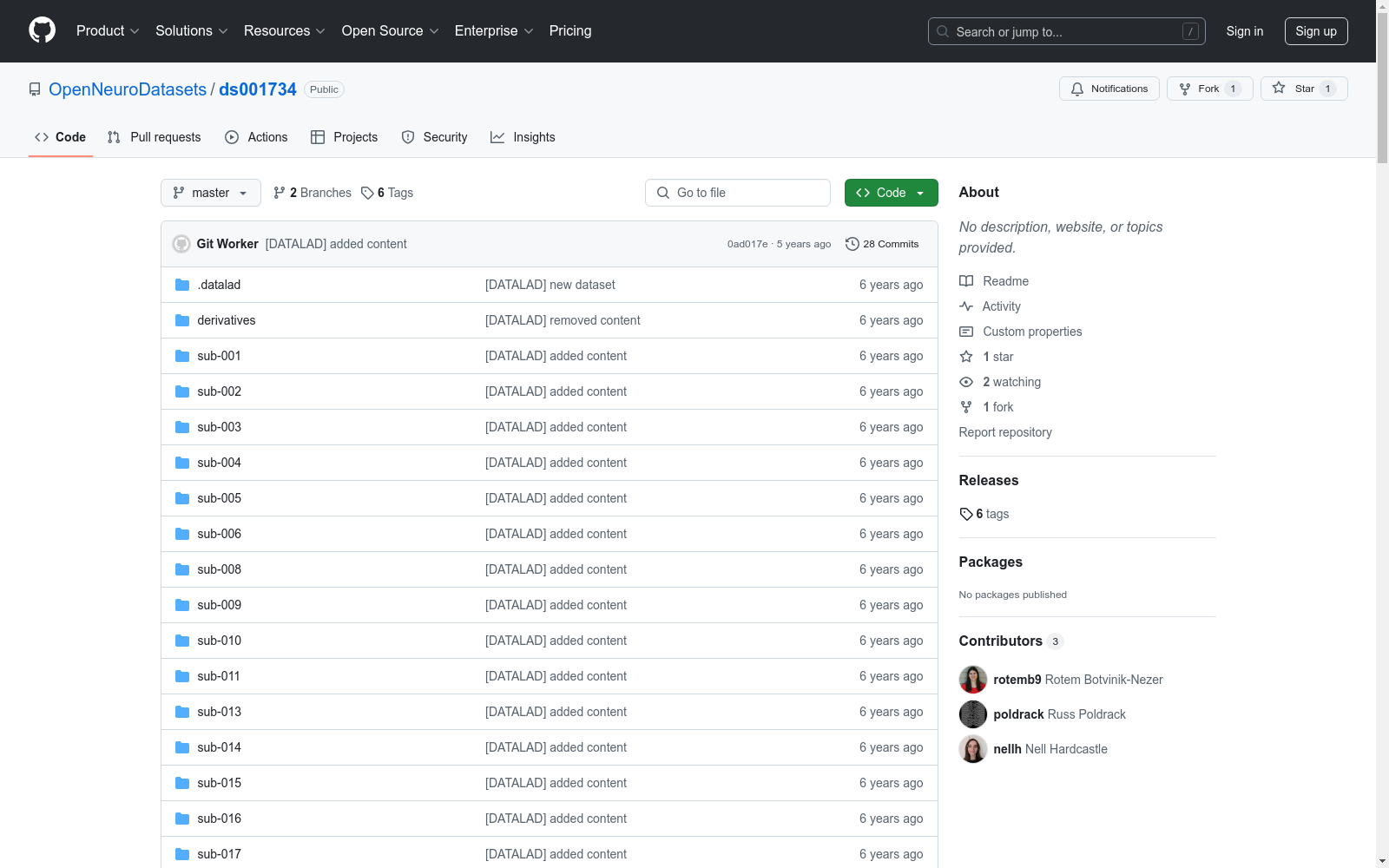Screen dimensions: 1389x868
Task: Click rotemb9 contributor avatar
Action: (x=973, y=680)
